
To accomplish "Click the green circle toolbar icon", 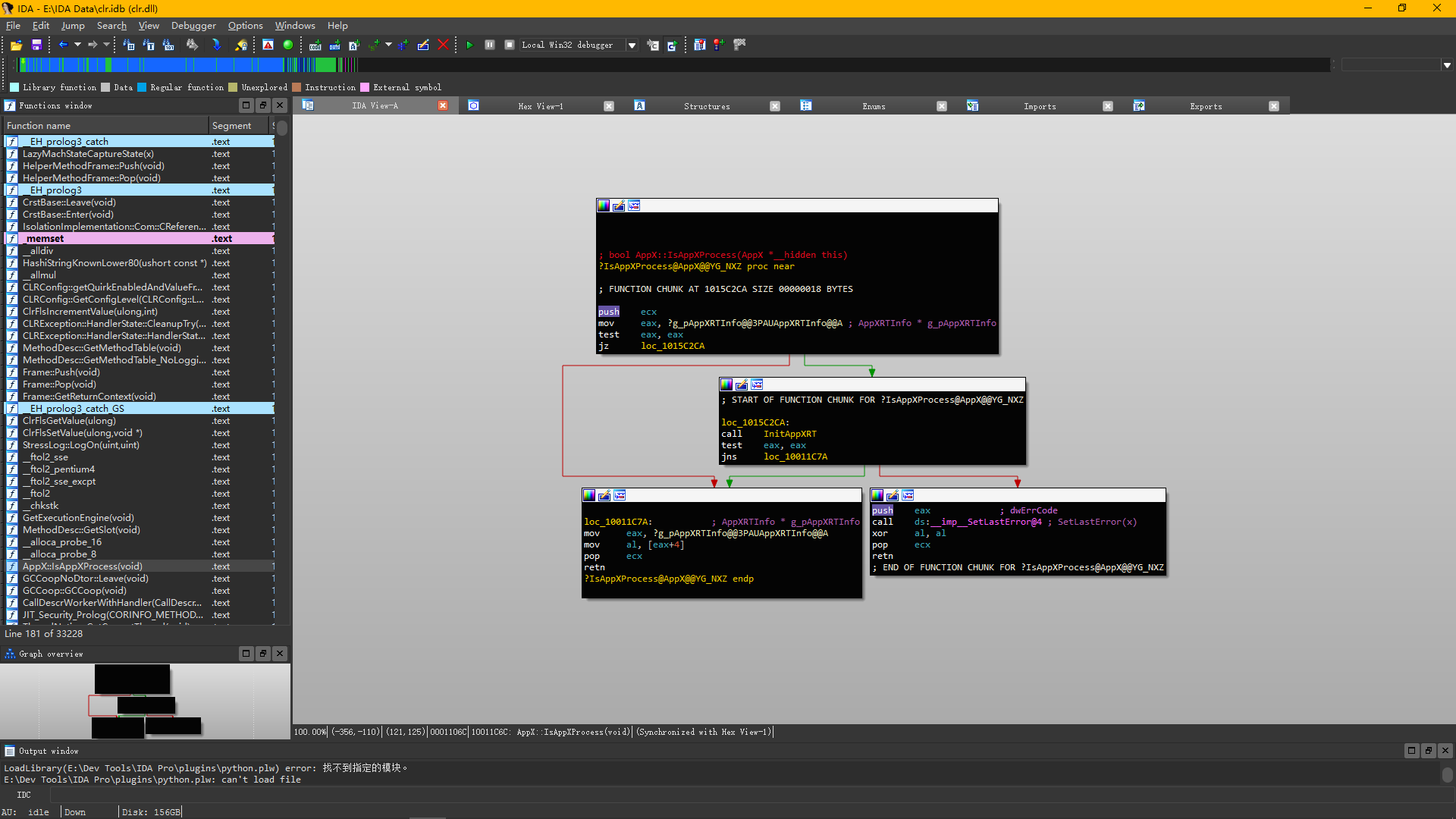I will 288,45.
